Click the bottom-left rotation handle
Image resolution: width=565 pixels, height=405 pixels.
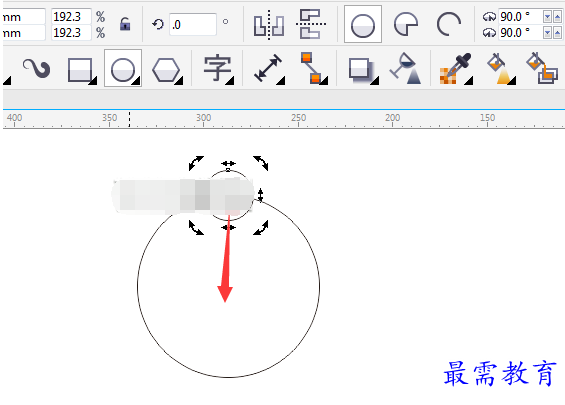[x=196, y=228]
